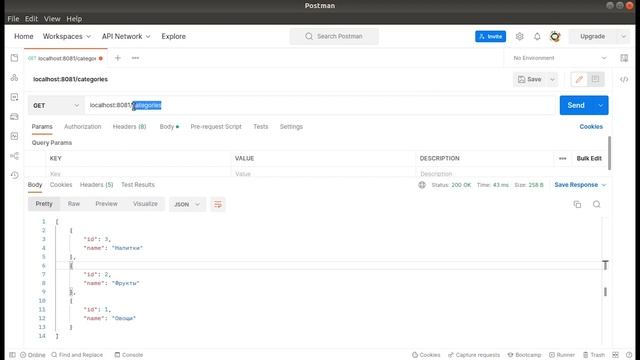The height and width of the screenshot is (360, 640).
Task: Click the request URL input field
Action: click(320, 105)
